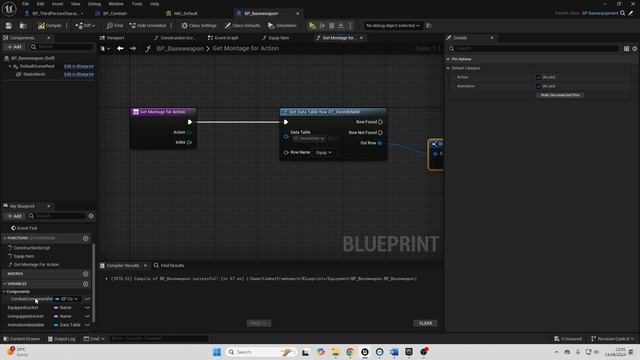Select Event Tick in My Blueprint
The height and width of the screenshot is (360, 640).
(24, 228)
